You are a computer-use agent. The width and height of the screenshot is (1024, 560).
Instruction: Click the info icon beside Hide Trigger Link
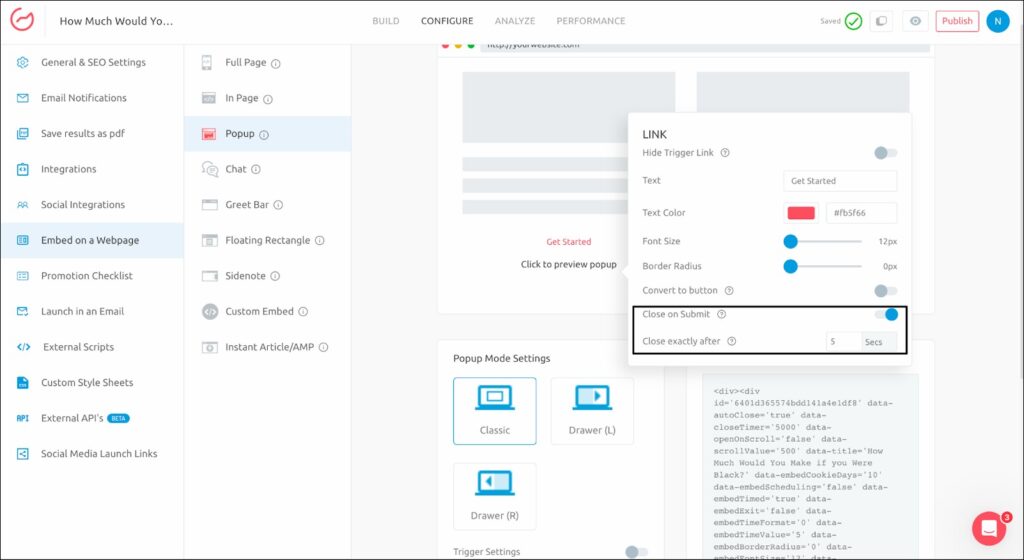(725, 153)
